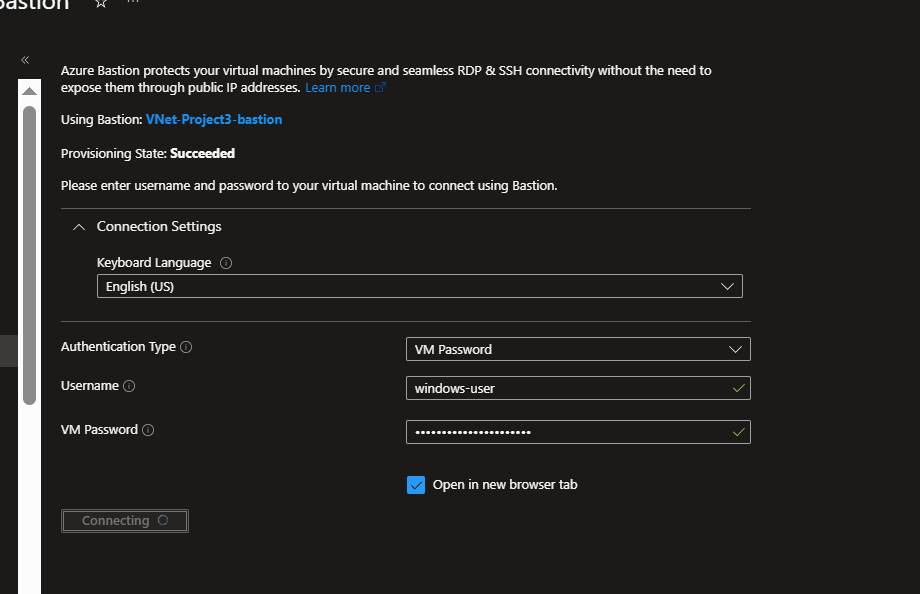Click the favorite star icon beside the title

[100, 4]
